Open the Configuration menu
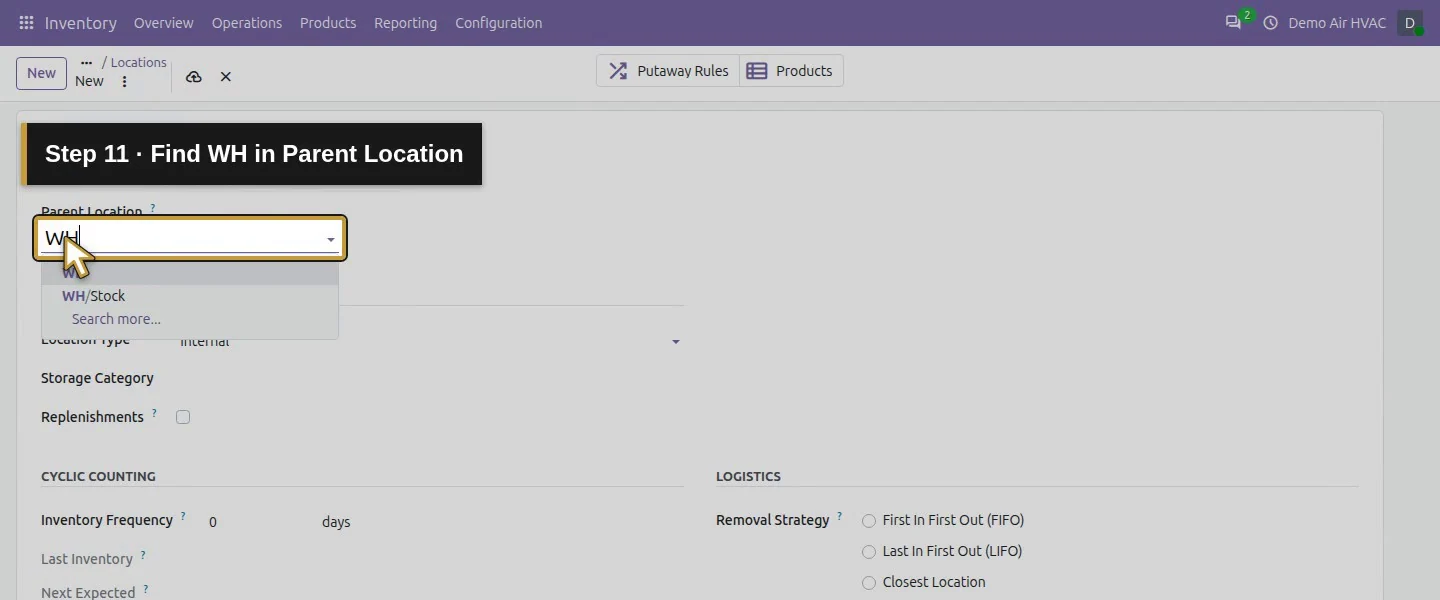The image size is (1440, 600). click(x=499, y=23)
